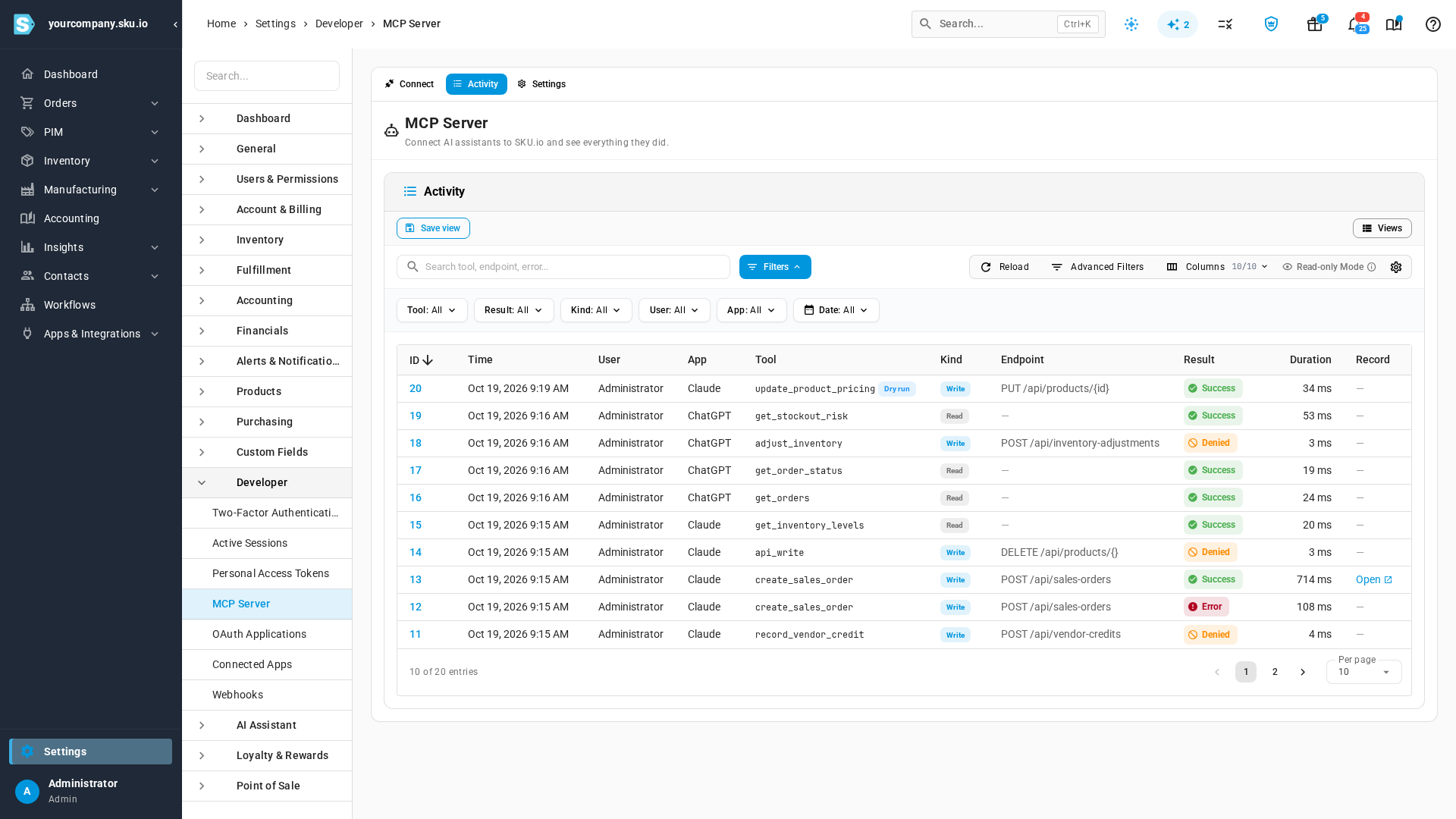Viewport: 1456px width, 819px height.
Task: Click the Save view button
Action: tap(433, 228)
